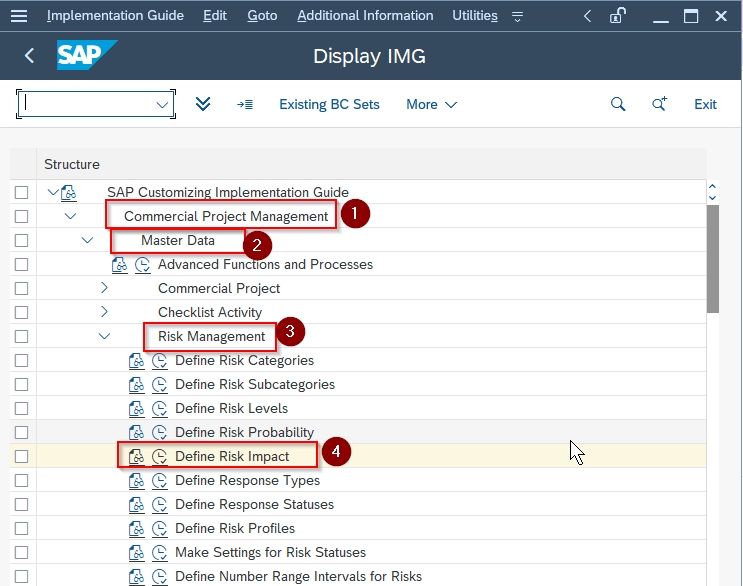Execute activity icon for Define Risk Subcategories
Image resolution: width=743 pixels, height=586 pixels.
click(160, 385)
